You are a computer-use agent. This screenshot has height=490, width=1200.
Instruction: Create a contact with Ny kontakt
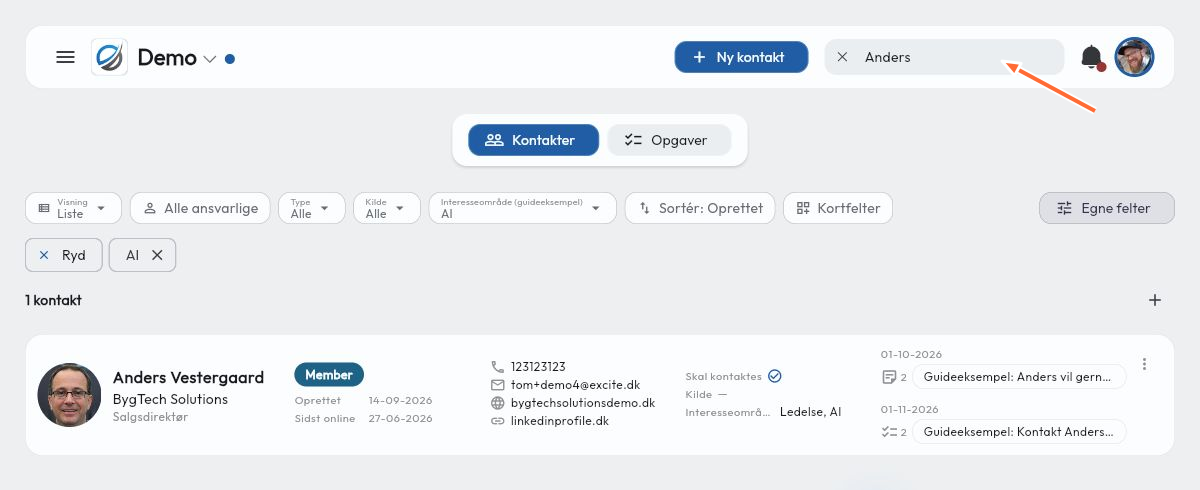pos(741,57)
